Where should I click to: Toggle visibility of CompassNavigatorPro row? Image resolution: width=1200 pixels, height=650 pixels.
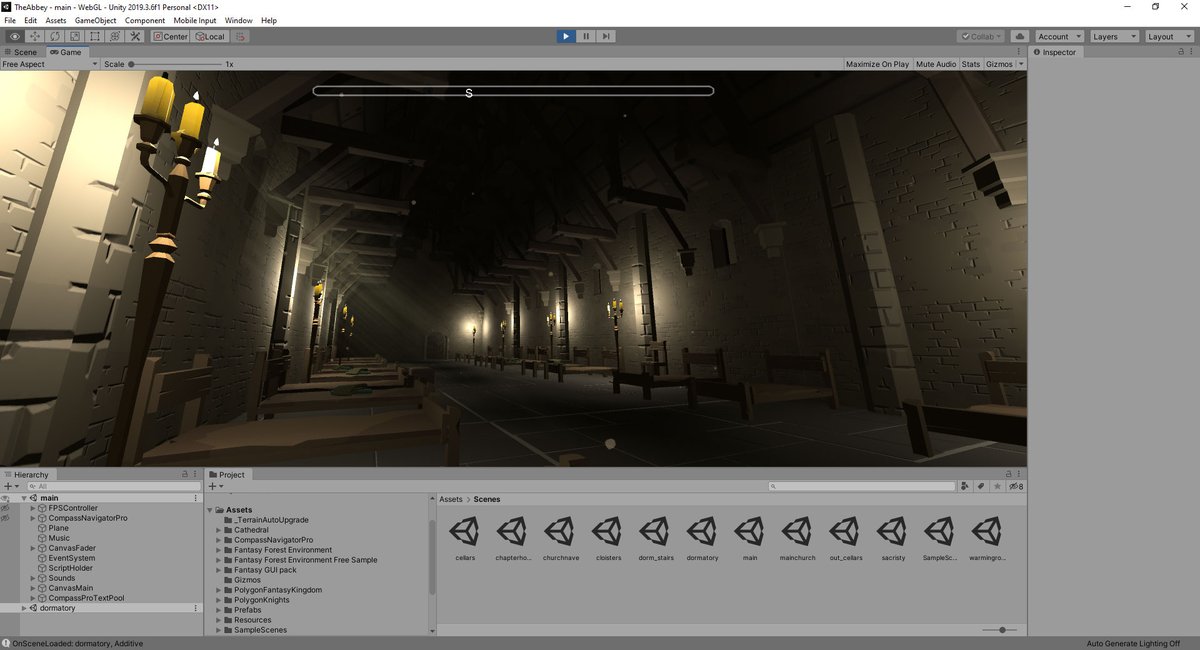pos(5,518)
